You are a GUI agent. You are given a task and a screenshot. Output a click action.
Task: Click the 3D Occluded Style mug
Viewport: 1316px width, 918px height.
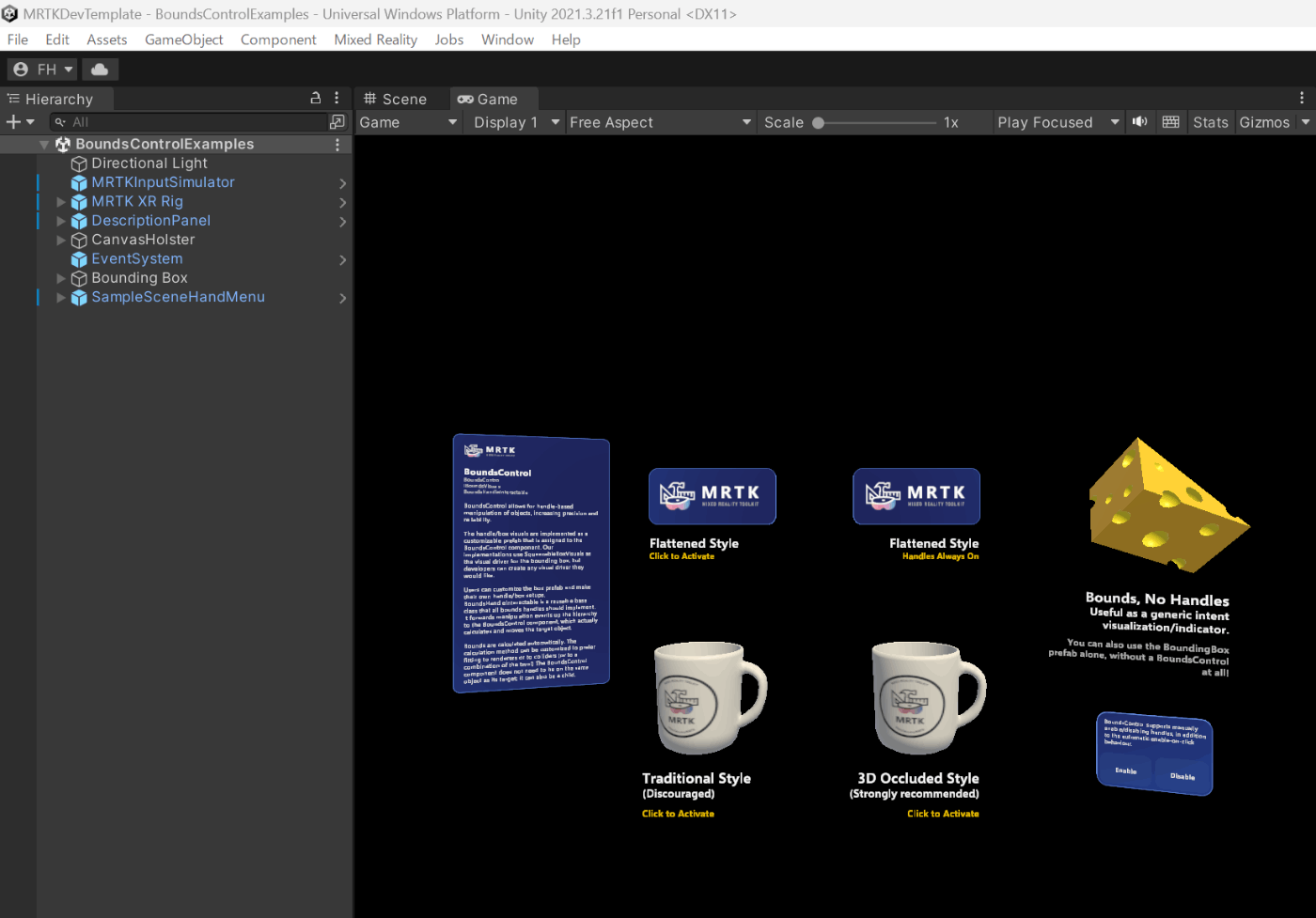929,698
